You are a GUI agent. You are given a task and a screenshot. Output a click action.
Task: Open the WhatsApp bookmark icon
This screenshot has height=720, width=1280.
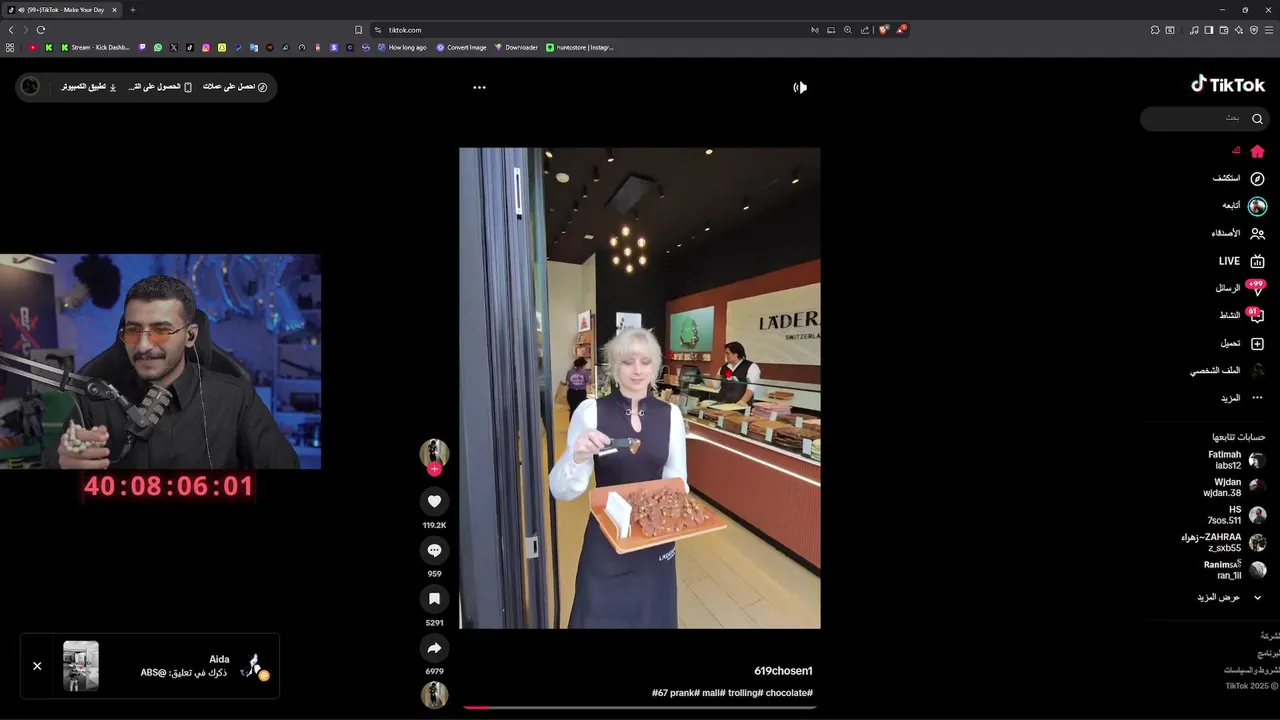[157, 47]
